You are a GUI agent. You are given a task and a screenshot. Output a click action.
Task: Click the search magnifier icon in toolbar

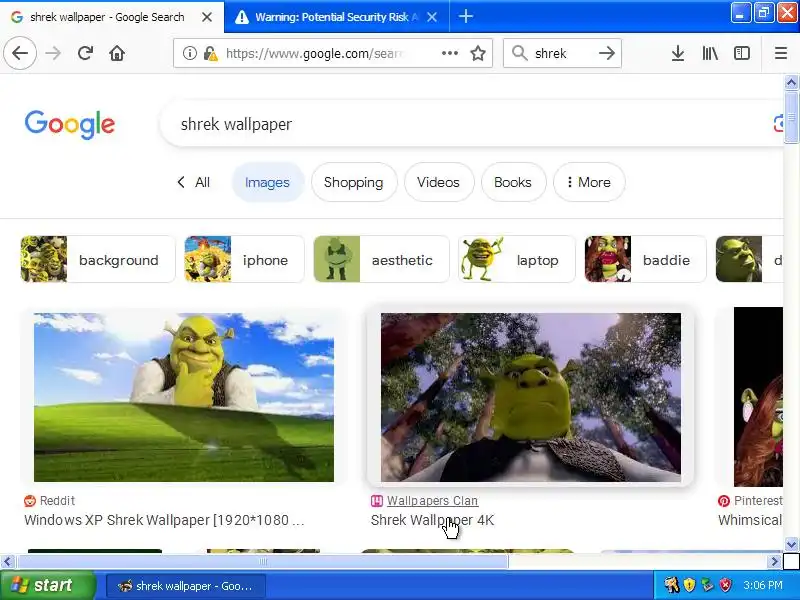[519, 53]
